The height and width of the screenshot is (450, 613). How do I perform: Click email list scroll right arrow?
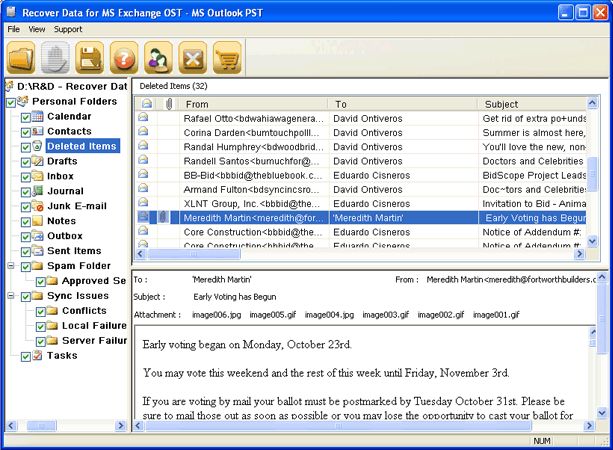point(580,254)
